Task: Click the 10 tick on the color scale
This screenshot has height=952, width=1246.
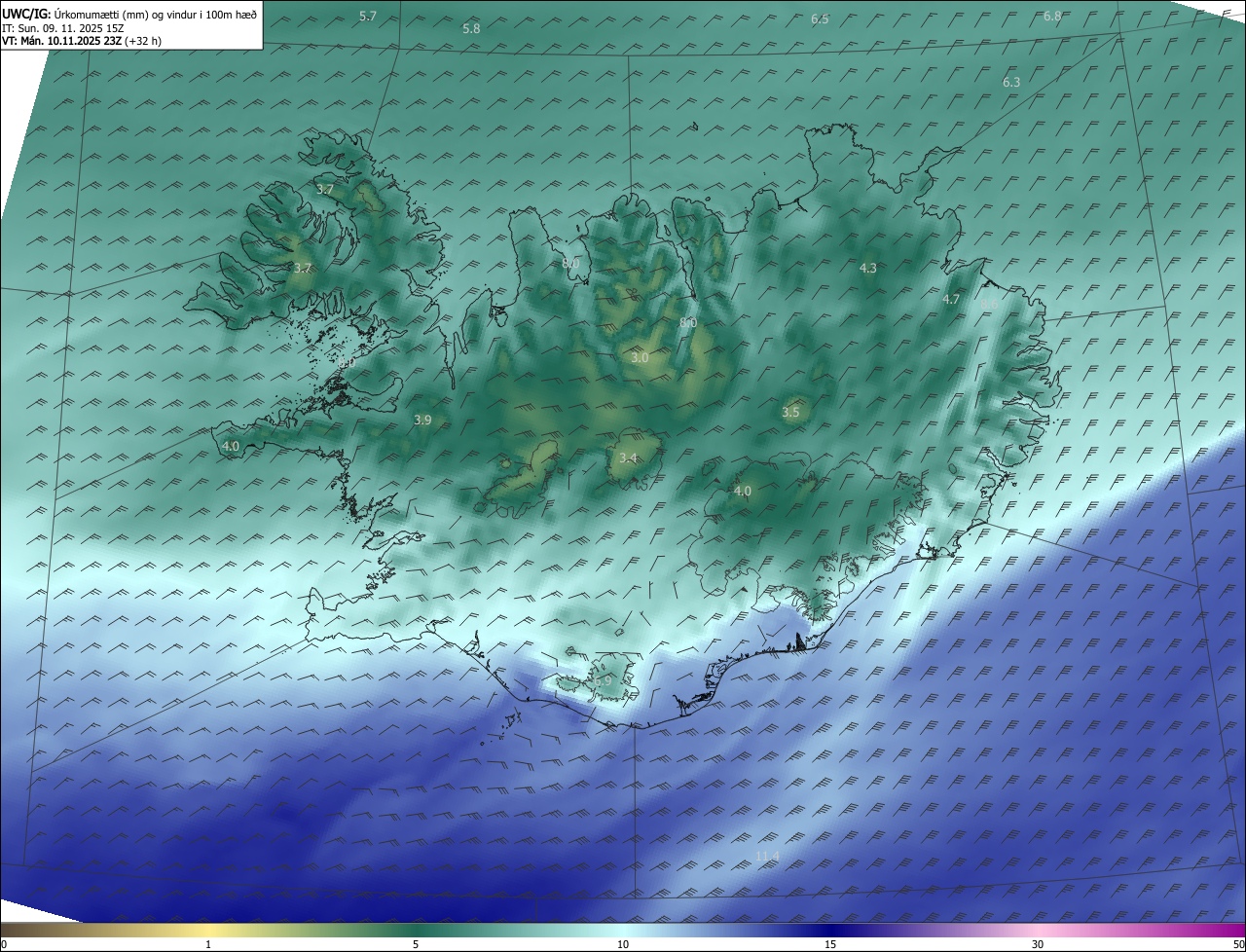Action: tap(623, 944)
